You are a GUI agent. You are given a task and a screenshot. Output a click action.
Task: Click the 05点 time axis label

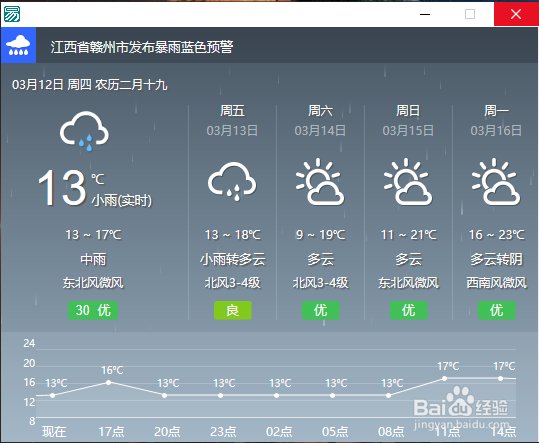click(x=335, y=432)
